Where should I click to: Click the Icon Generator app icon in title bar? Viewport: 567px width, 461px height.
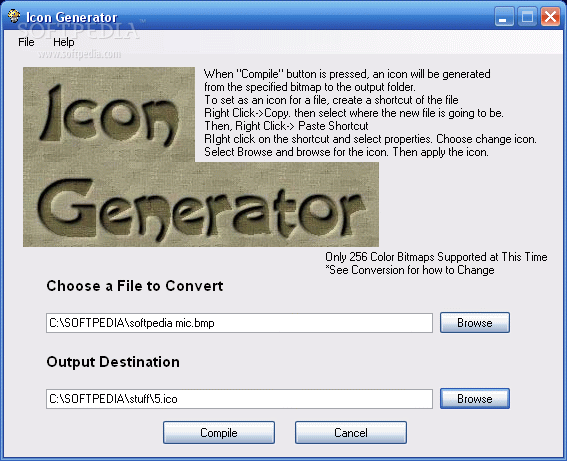(14, 16)
